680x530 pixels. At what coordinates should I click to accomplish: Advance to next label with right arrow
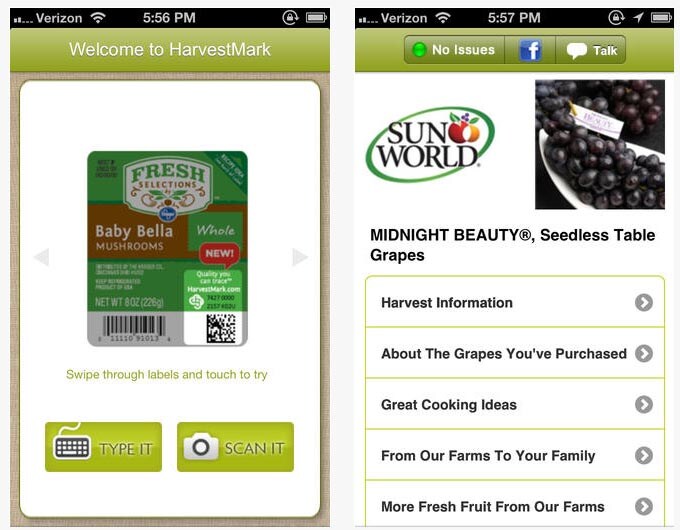click(x=300, y=257)
